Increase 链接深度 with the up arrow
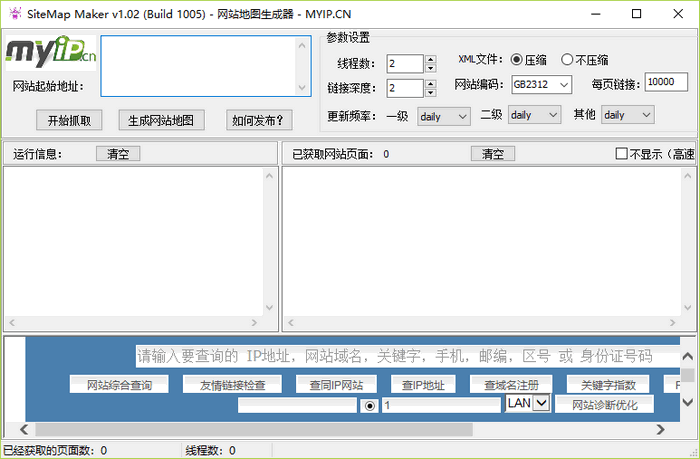This screenshot has width=700, height=459. [x=430, y=83]
